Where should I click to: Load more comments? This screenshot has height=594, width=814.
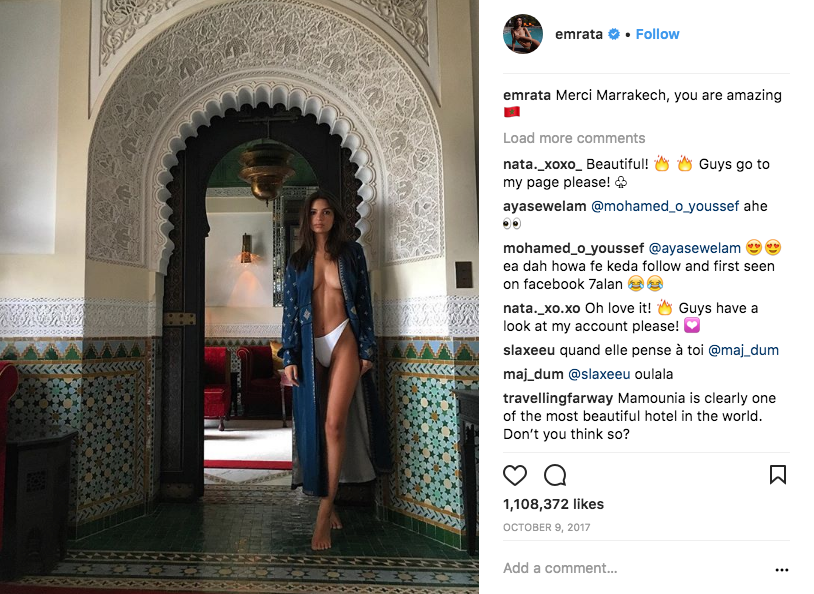574,138
